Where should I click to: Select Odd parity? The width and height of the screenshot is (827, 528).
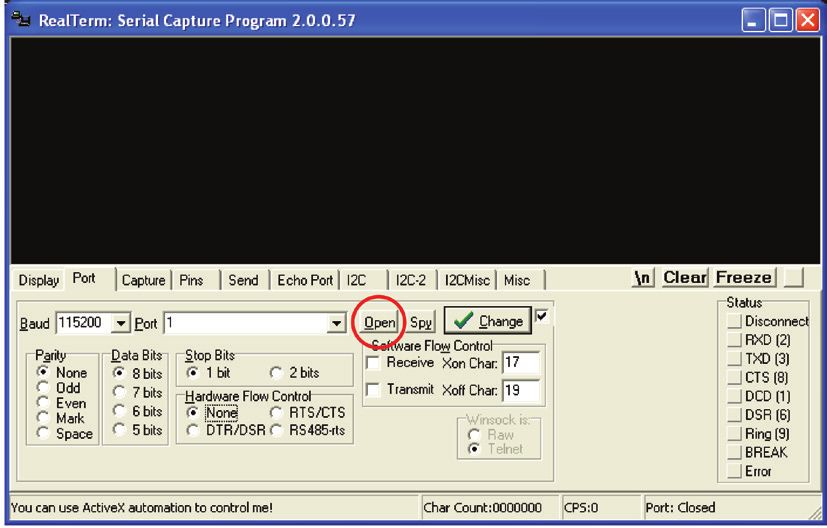pos(59,388)
